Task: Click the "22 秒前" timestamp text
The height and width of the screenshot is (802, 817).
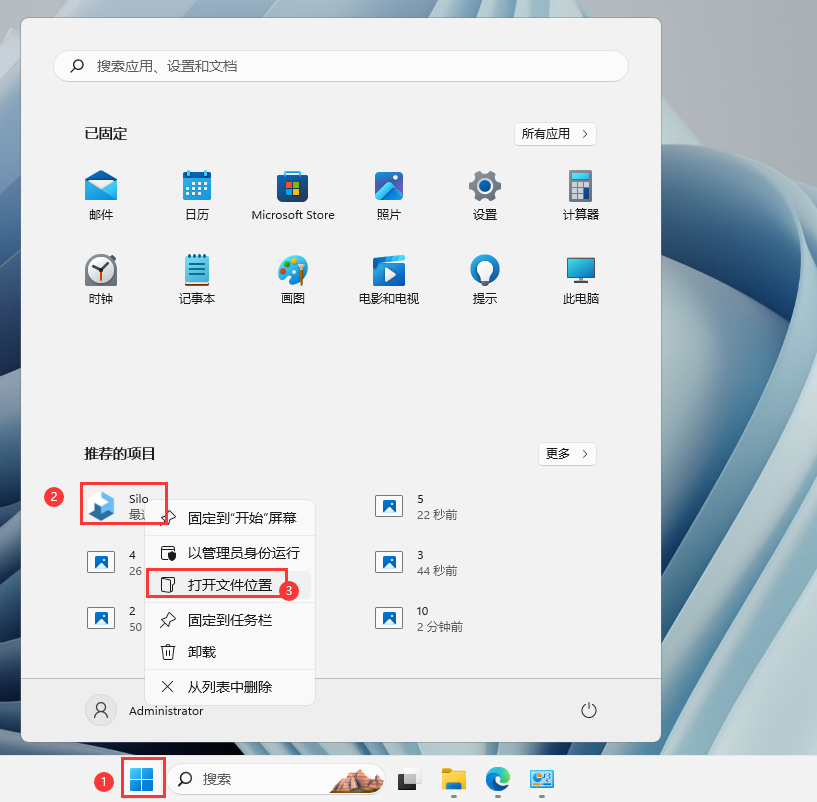Action: click(437, 515)
